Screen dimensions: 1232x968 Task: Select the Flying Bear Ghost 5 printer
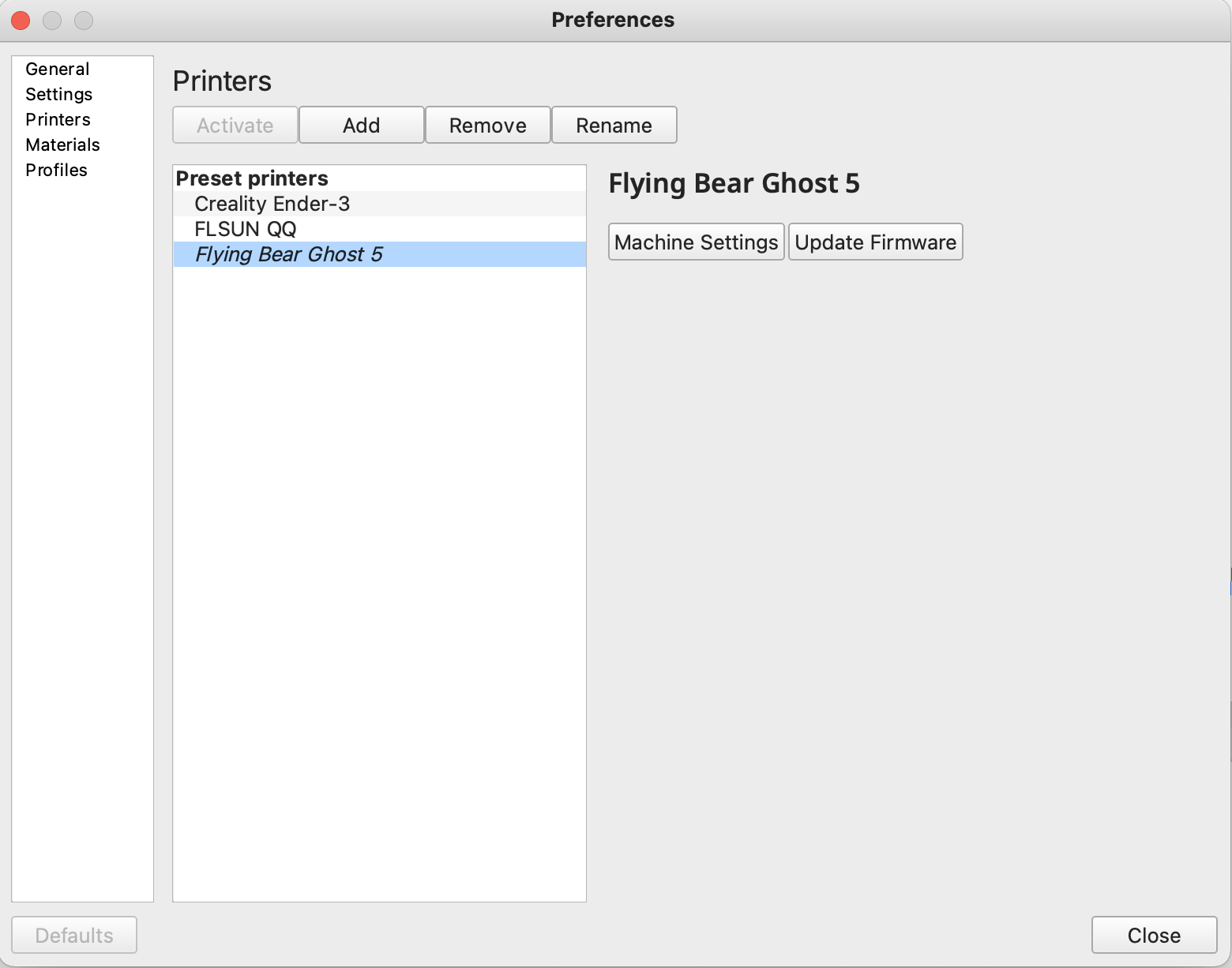point(289,253)
